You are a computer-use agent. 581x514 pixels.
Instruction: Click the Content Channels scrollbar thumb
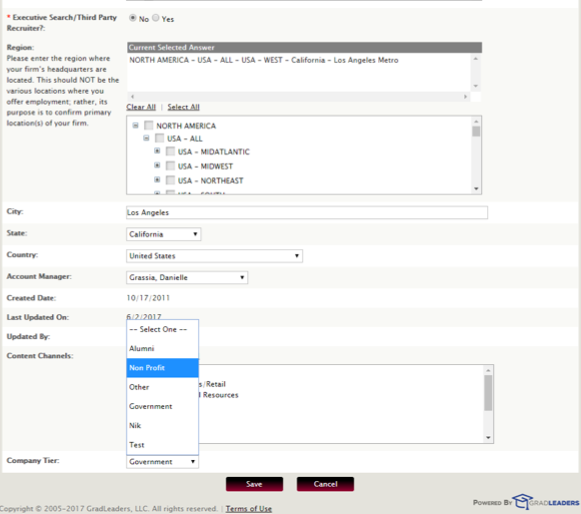[488, 393]
